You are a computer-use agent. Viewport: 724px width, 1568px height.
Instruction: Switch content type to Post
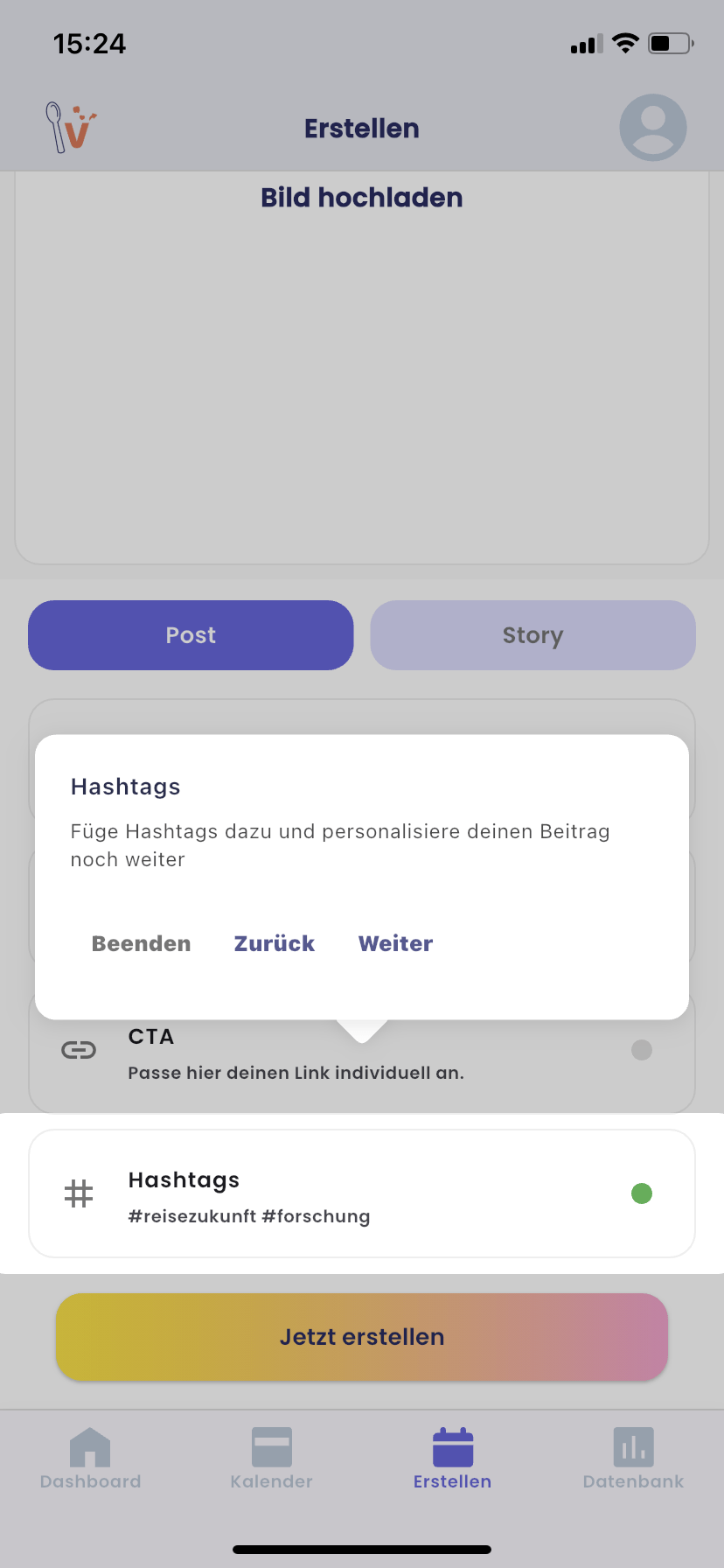(x=191, y=635)
